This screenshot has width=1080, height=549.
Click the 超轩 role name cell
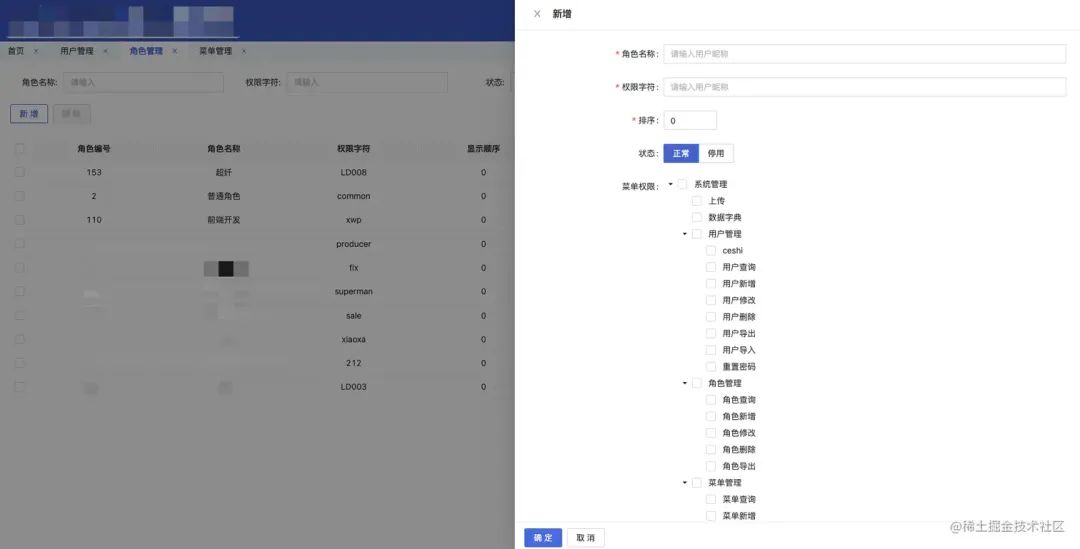[224, 172]
